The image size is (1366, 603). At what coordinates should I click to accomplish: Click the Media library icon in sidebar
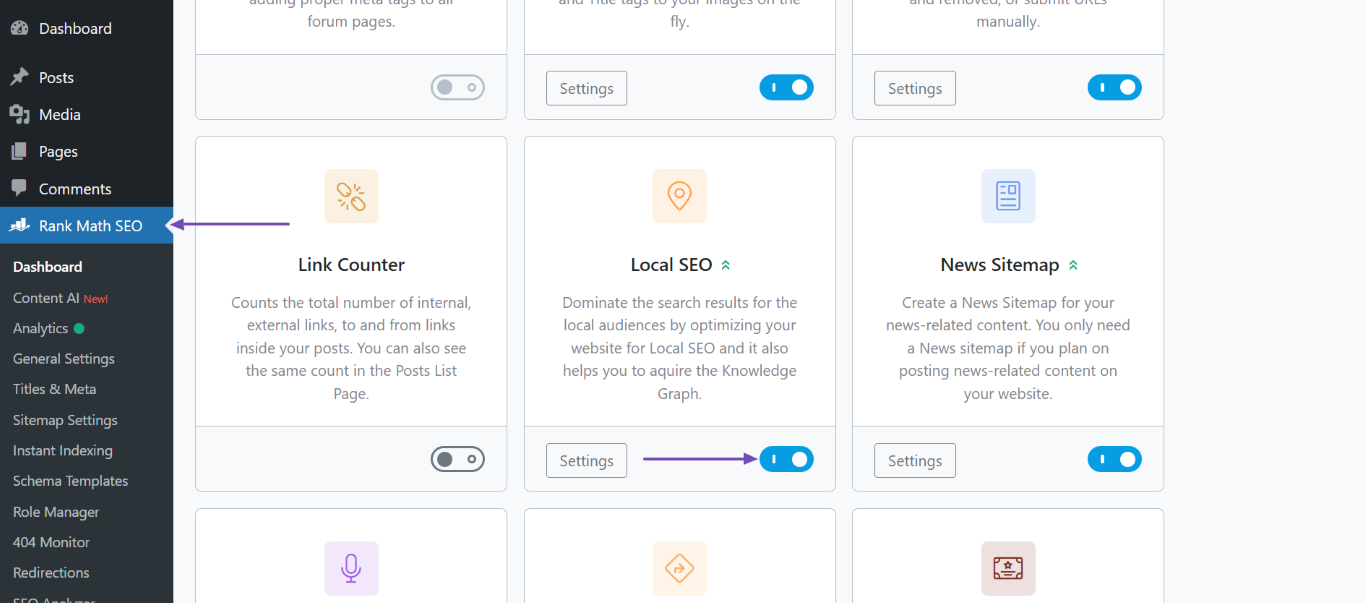click(x=20, y=113)
